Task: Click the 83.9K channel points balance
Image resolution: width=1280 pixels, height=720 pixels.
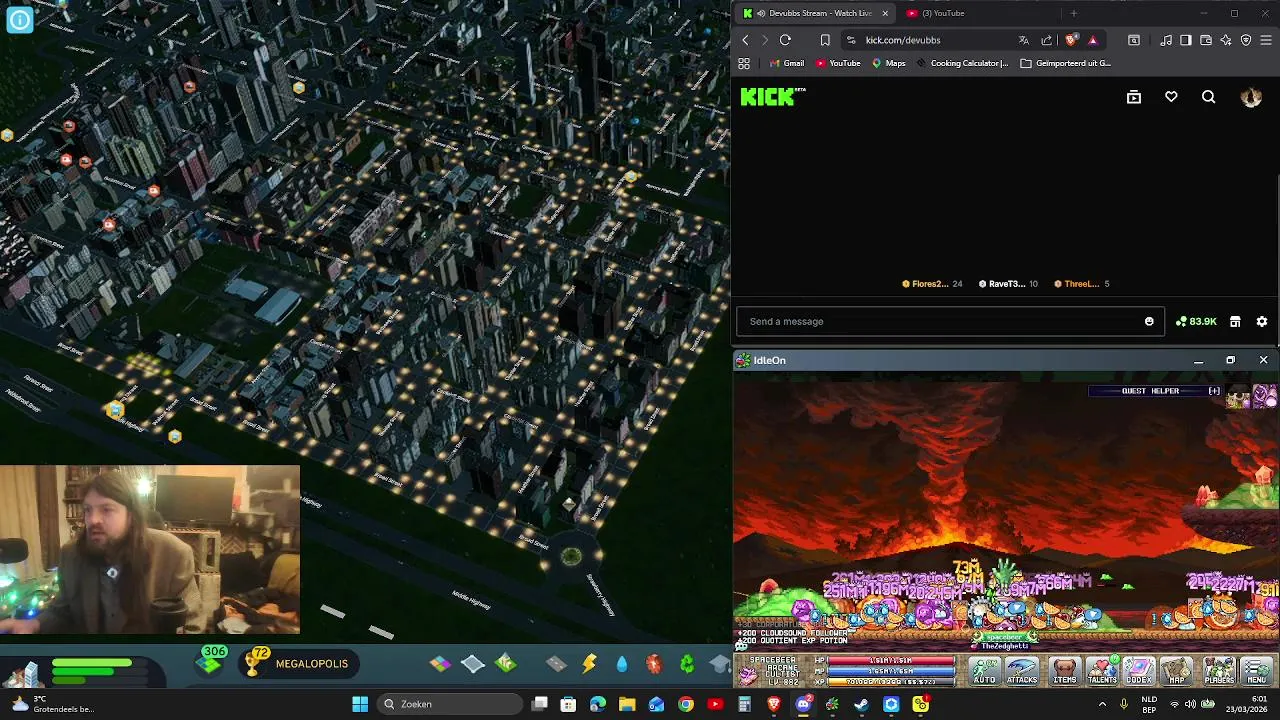Action: point(1196,321)
